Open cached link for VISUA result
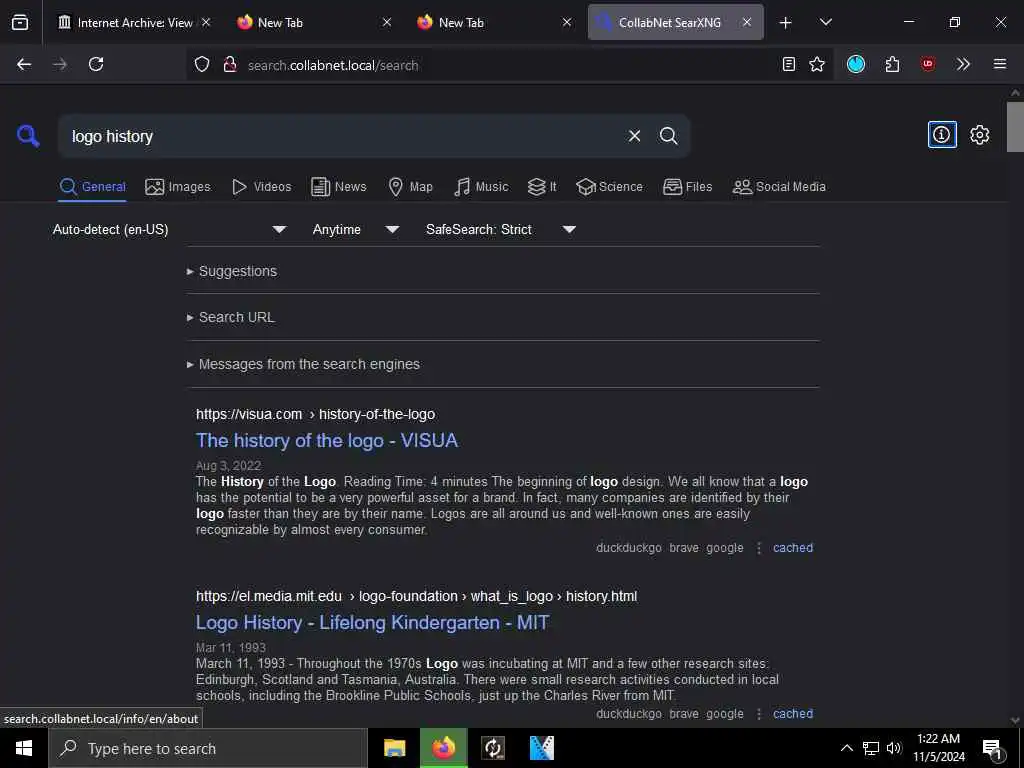Image resolution: width=1024 pixels, height=768 pixels. (x=793, y=548)
